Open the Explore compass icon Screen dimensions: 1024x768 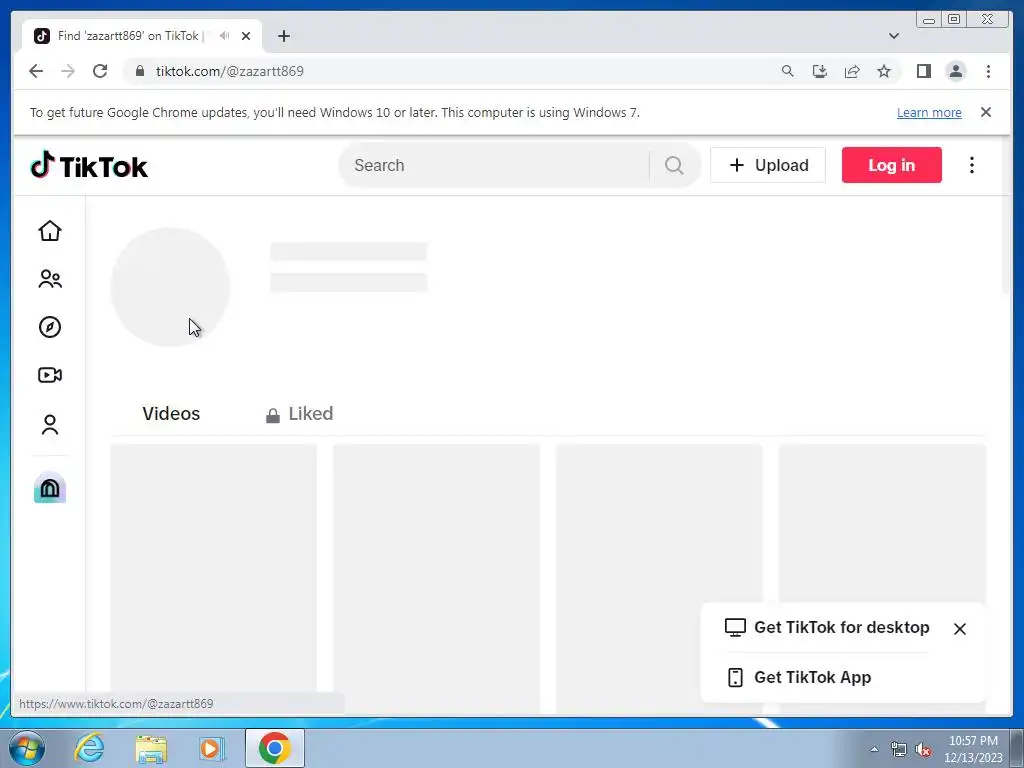pyautogui.click(x=50, y=327)
